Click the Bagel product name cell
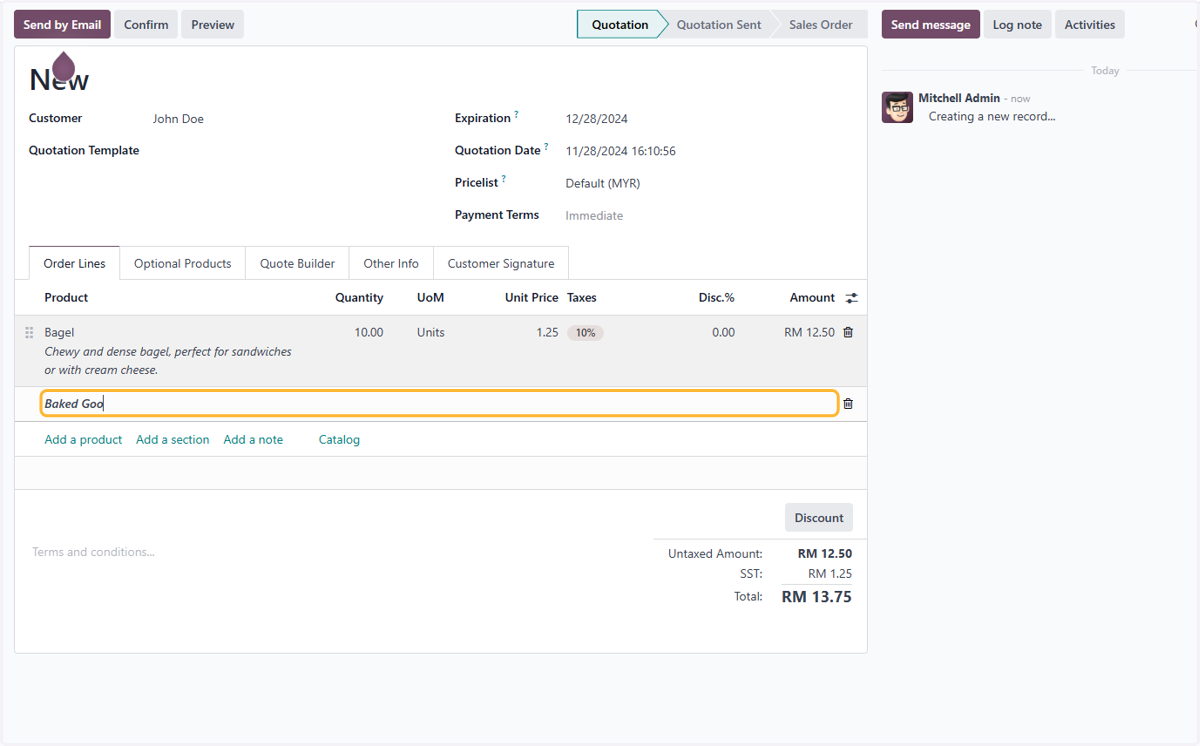This screenshot has height=746, width=1200. point(60,332)
